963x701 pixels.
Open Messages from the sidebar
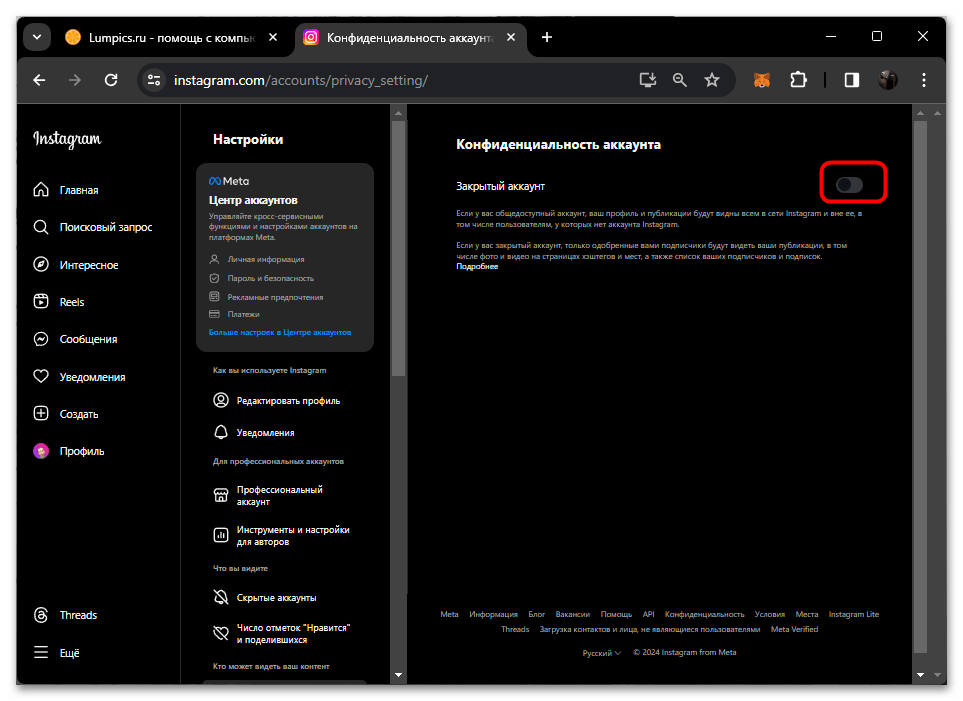[76, 339]
